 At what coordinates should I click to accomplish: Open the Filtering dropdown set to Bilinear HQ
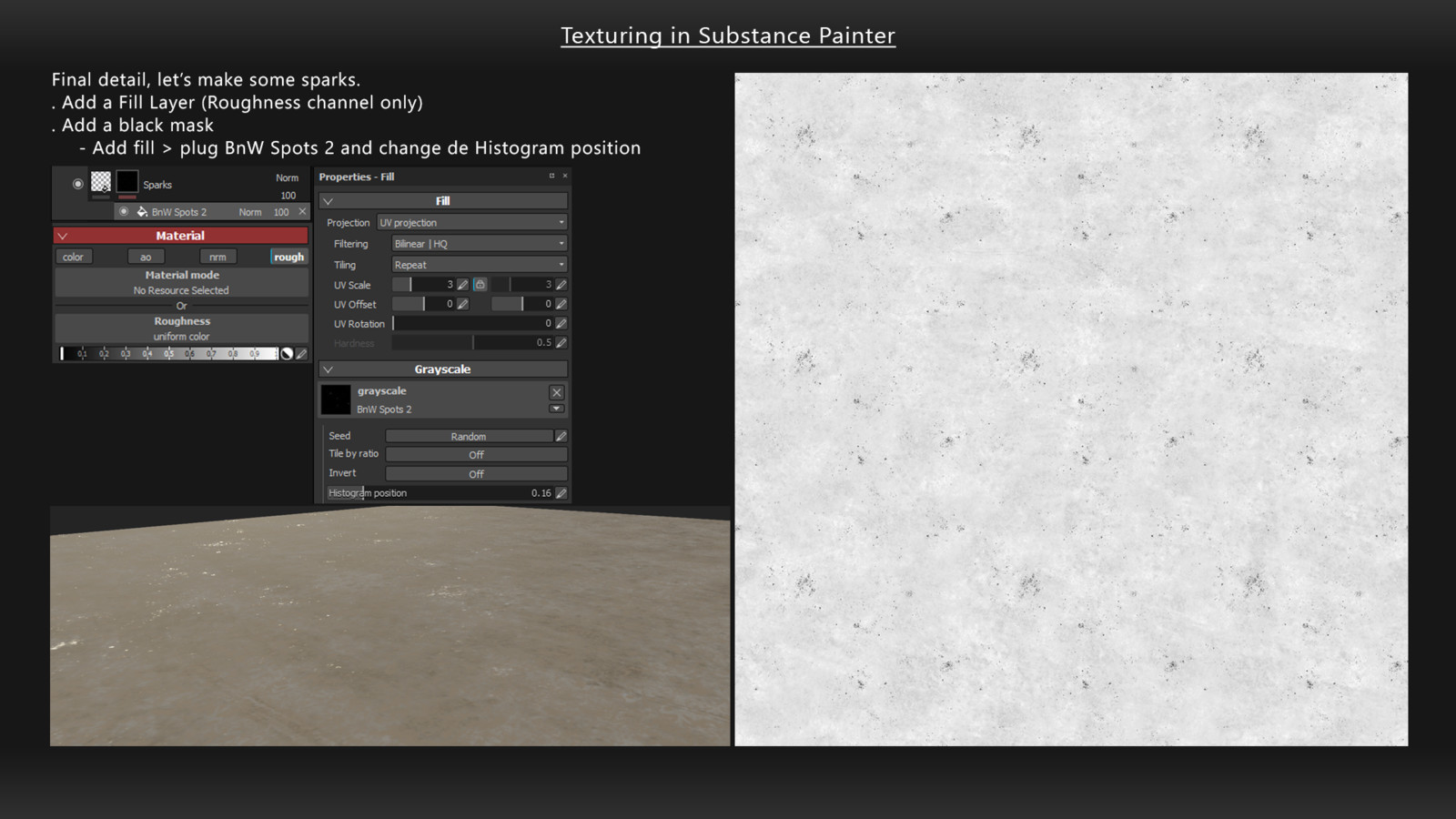pyautogui.click(x=480, y=244)
